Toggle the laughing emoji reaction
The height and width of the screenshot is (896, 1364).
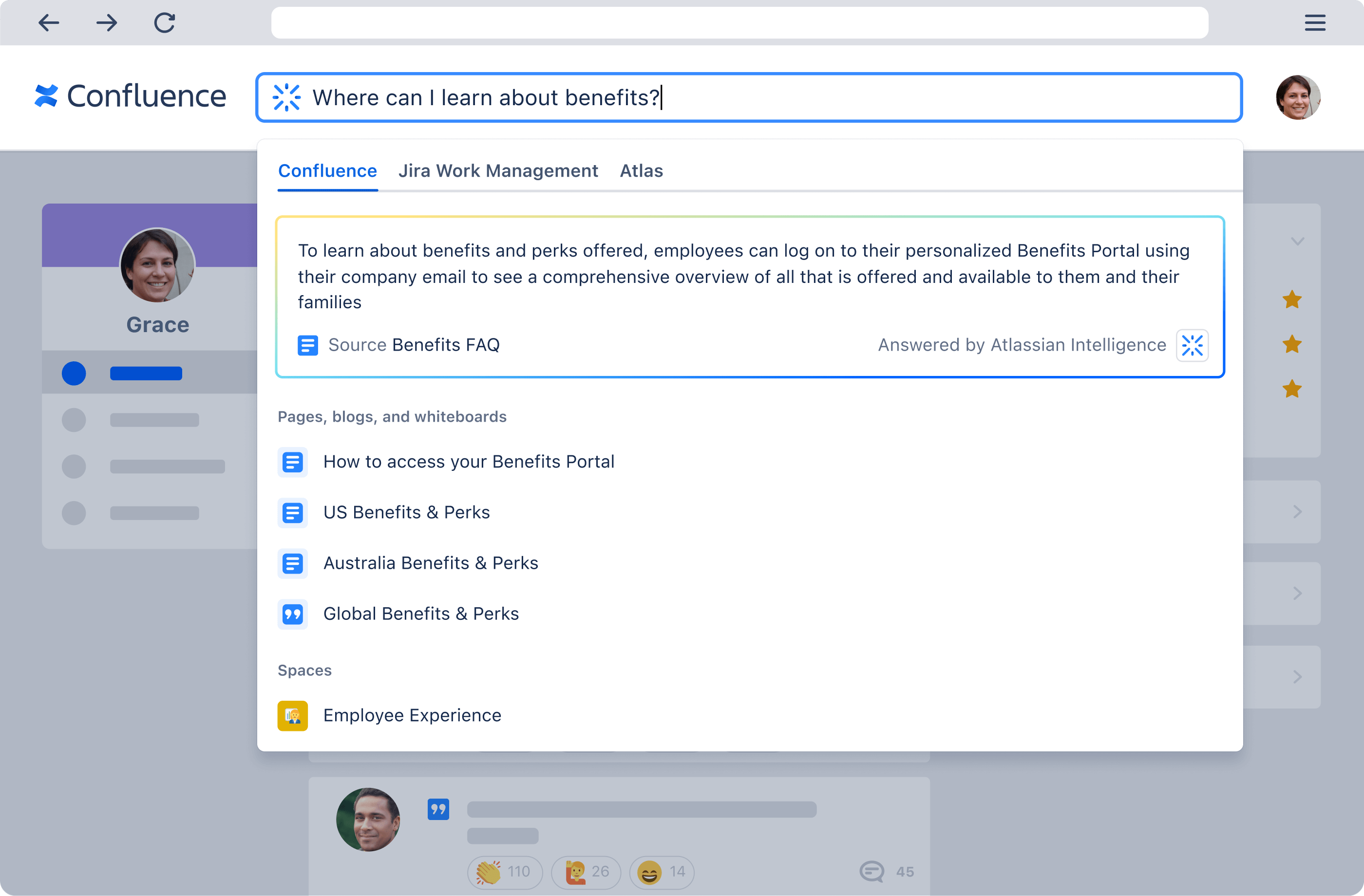[661, 872]
